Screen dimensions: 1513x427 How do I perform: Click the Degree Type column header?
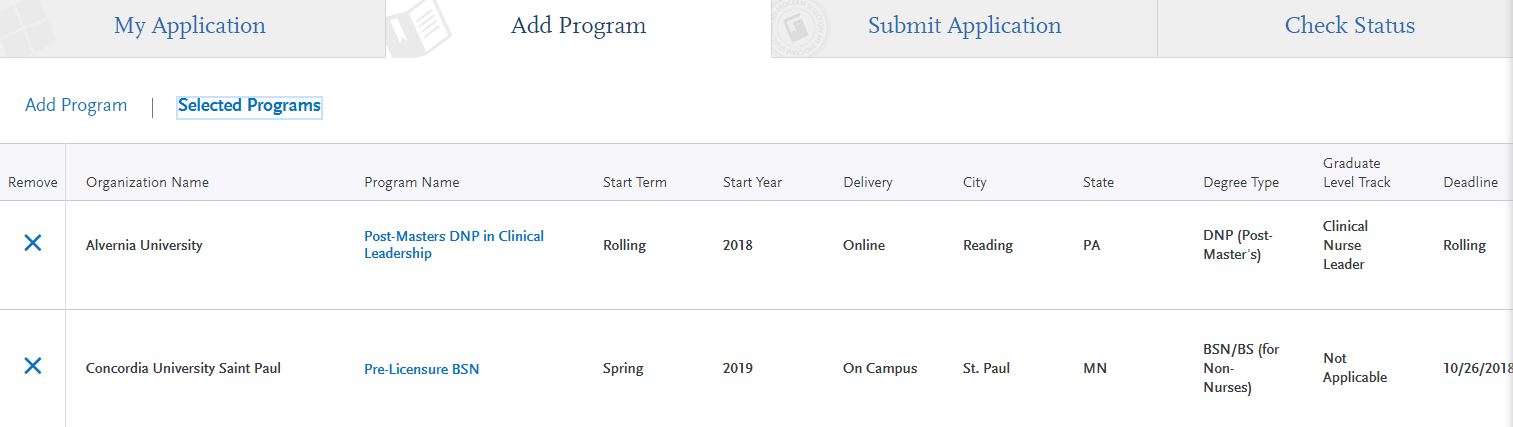click(x=1240, y=182)
